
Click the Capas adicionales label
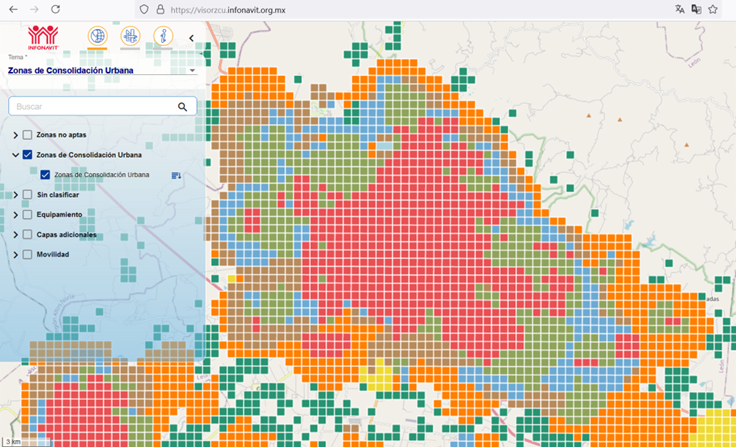67,234
